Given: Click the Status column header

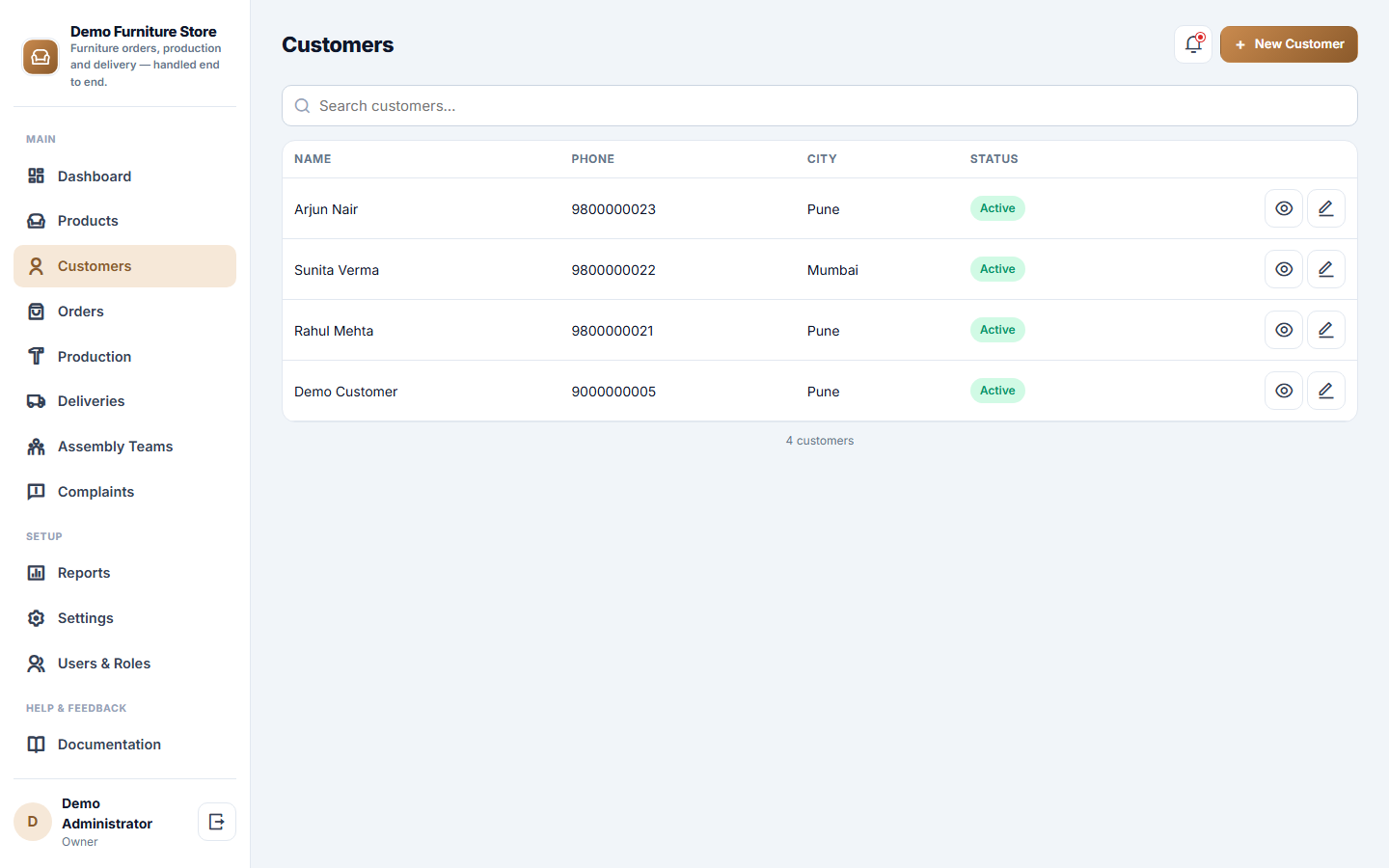Looking at the screenshot, I should (x=994, y=159).
